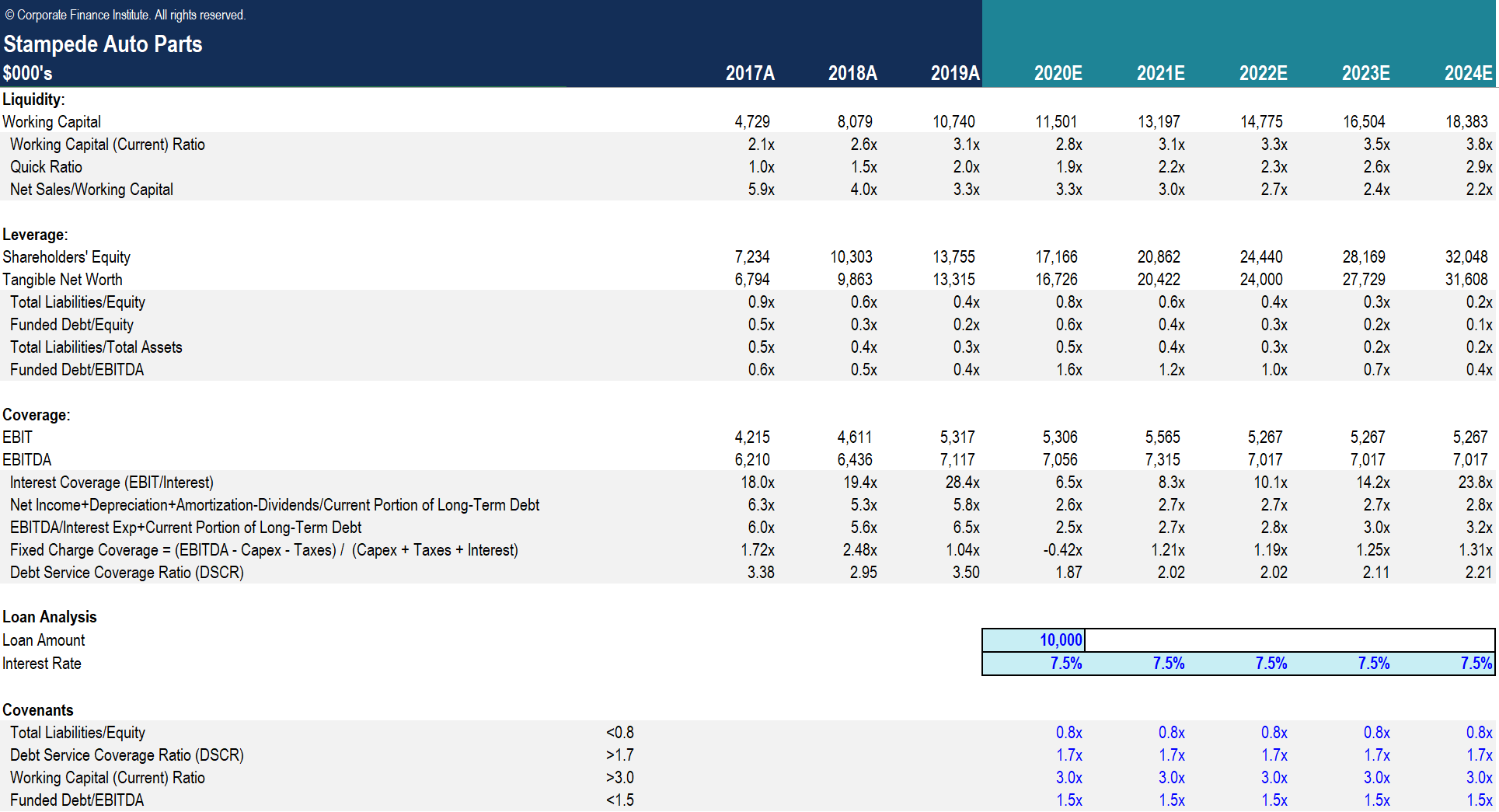Click the 2024E Shareholders' Equity value 32,048
The width and height of the screenshot is (1499, 812).
point(1466,257)
